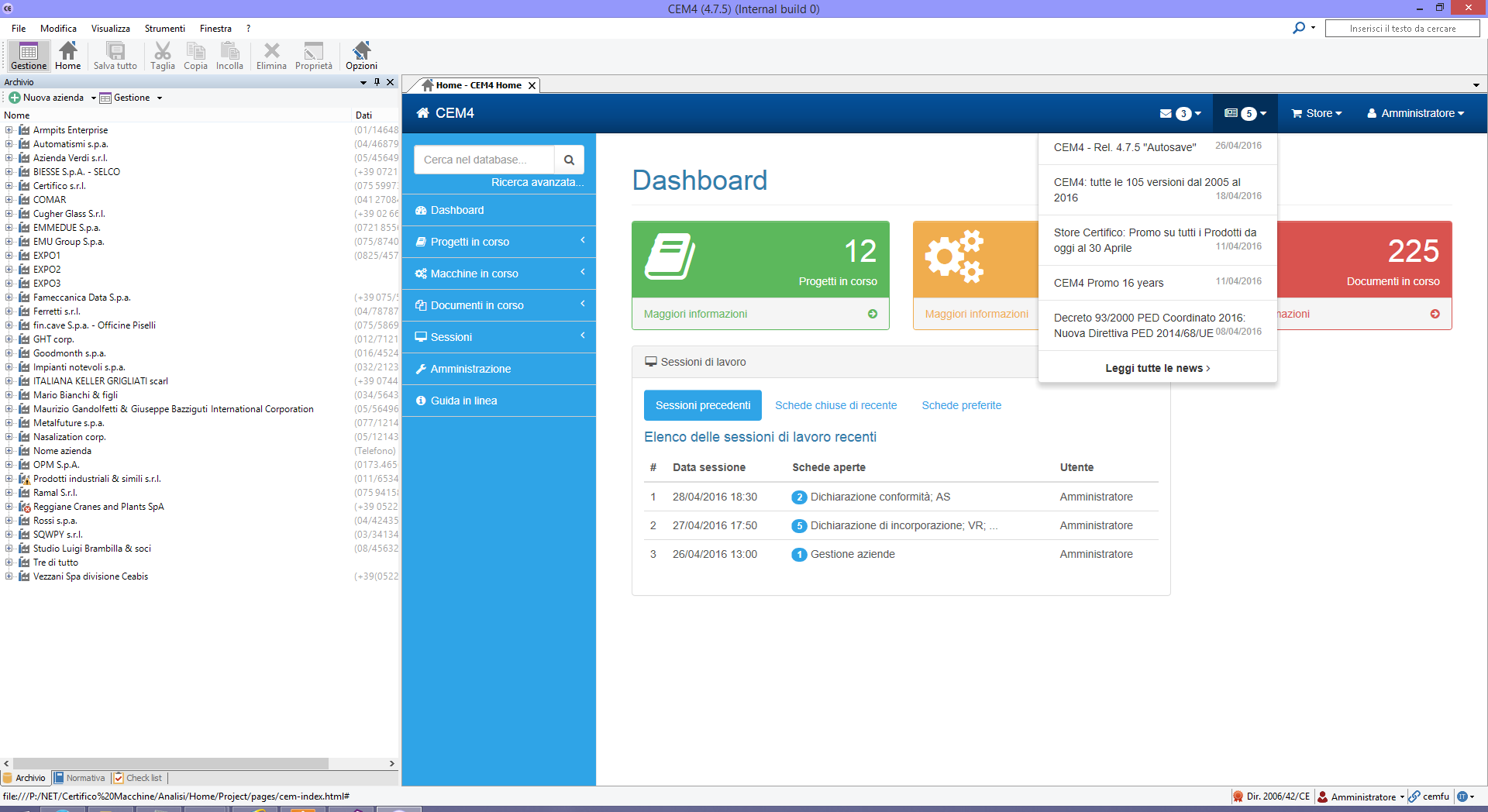Click the Cerca nel database search field
This screenshot has width=1488, height=812.
[484, 160]
